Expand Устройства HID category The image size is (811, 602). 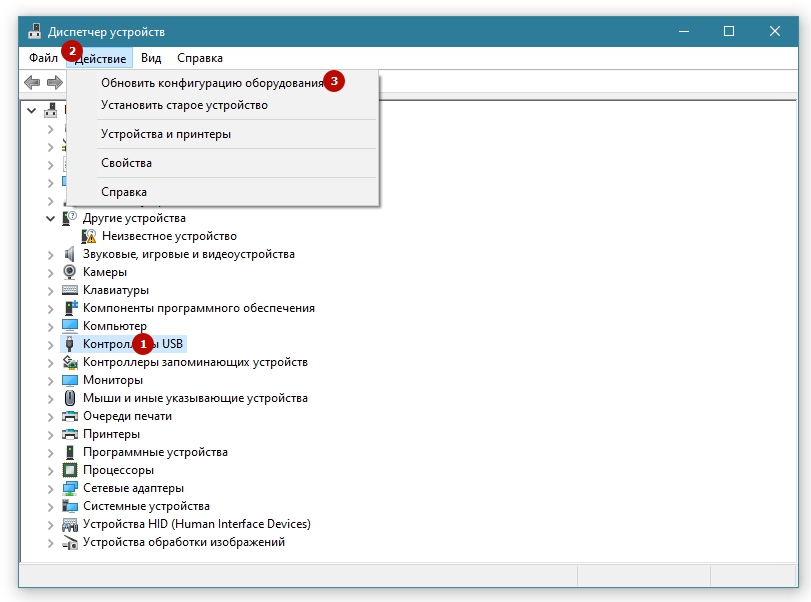tap(50, 525)
